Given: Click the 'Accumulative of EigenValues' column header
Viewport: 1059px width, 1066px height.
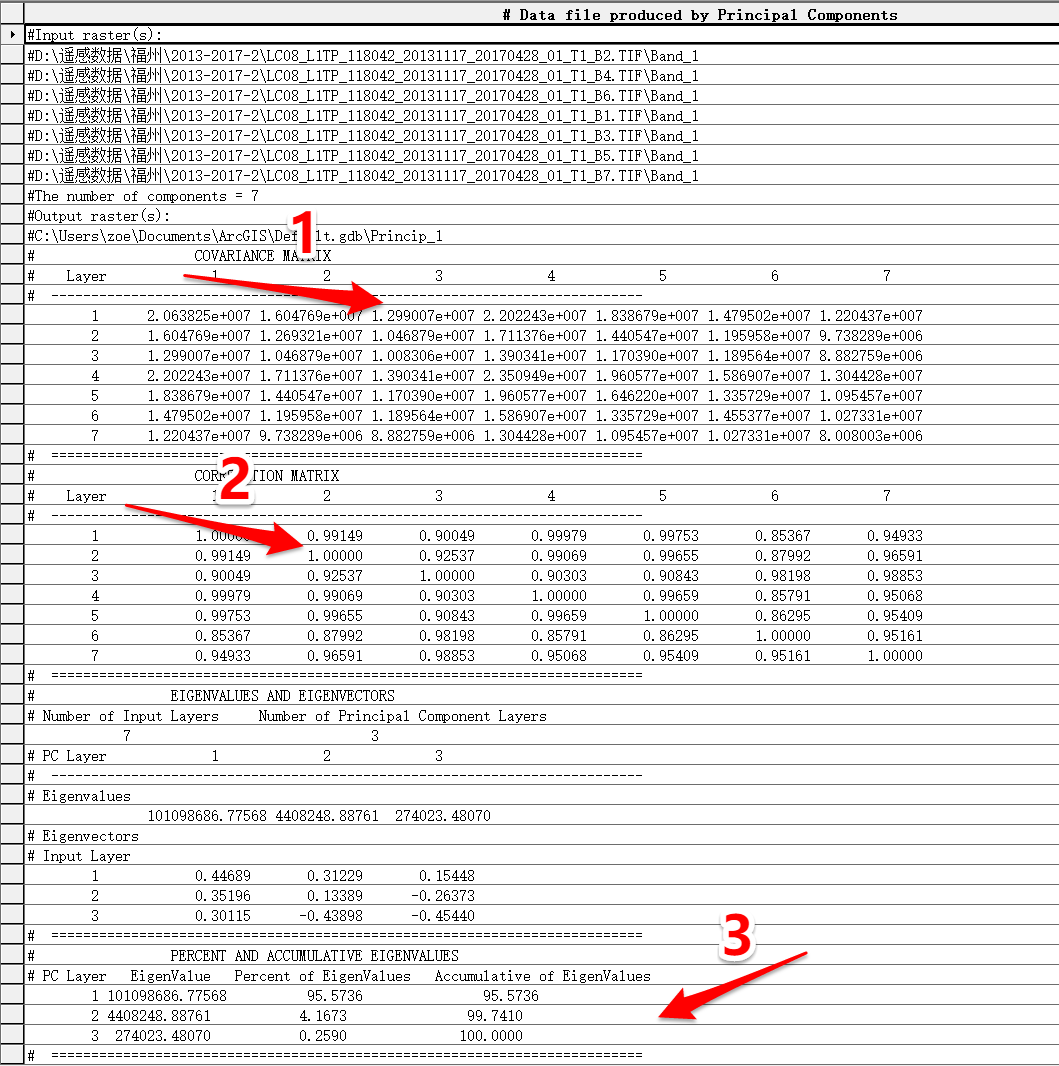Looking at the screenshot, I should [542, 976].
